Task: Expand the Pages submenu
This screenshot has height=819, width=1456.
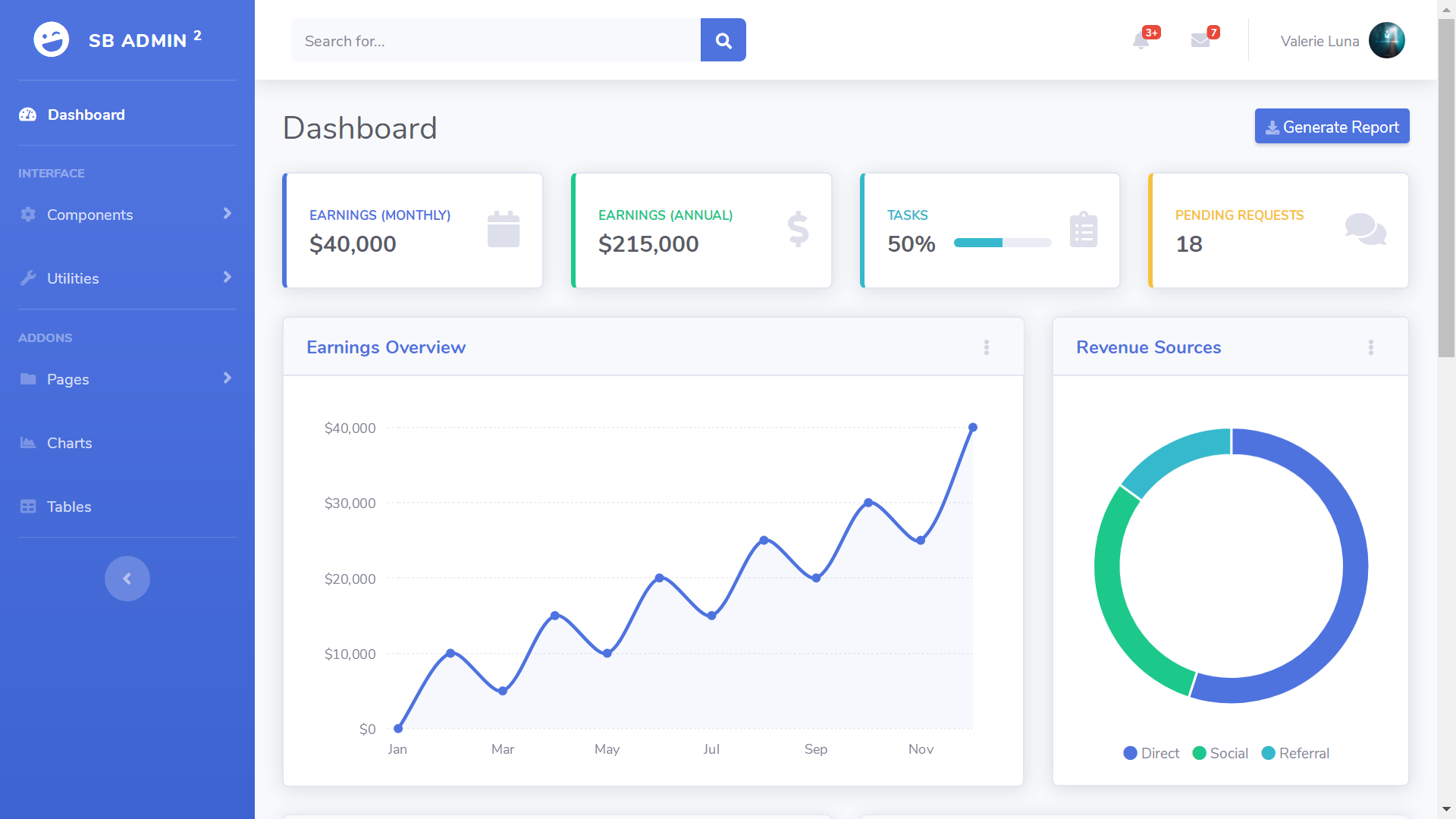Action: tap(227, 378)
